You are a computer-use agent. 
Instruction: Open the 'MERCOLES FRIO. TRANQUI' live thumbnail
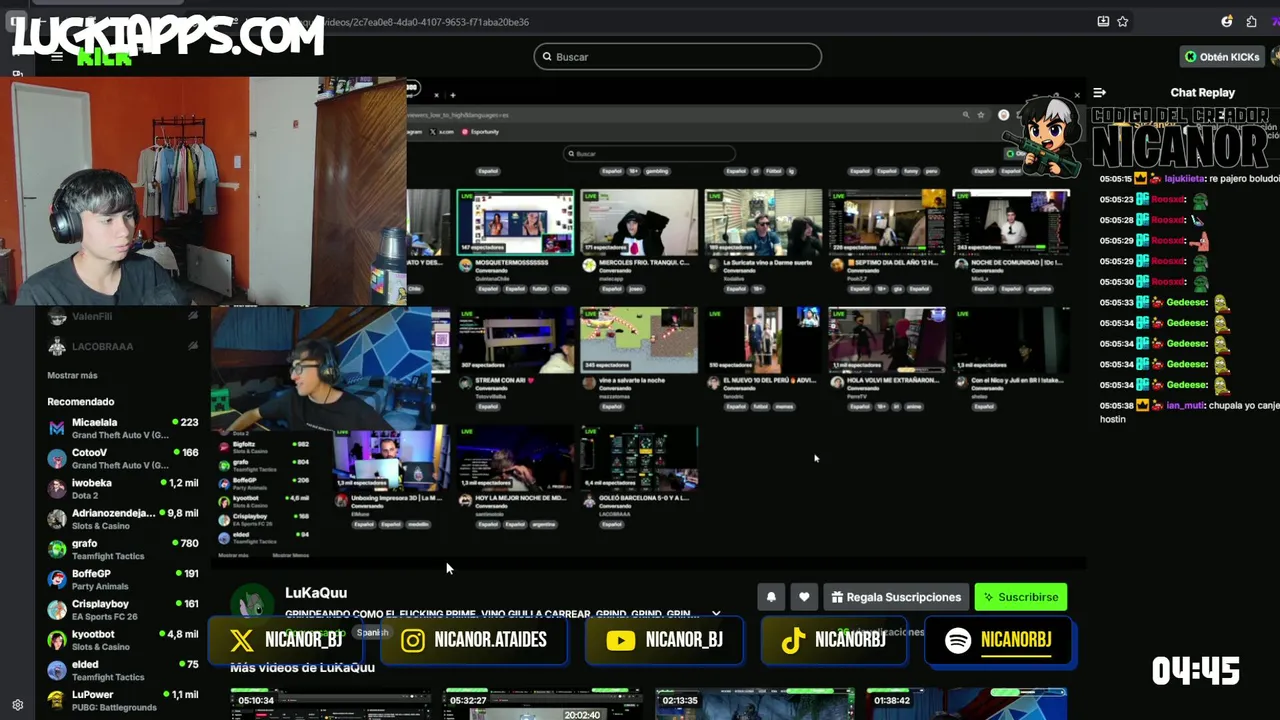click(639, 222)
